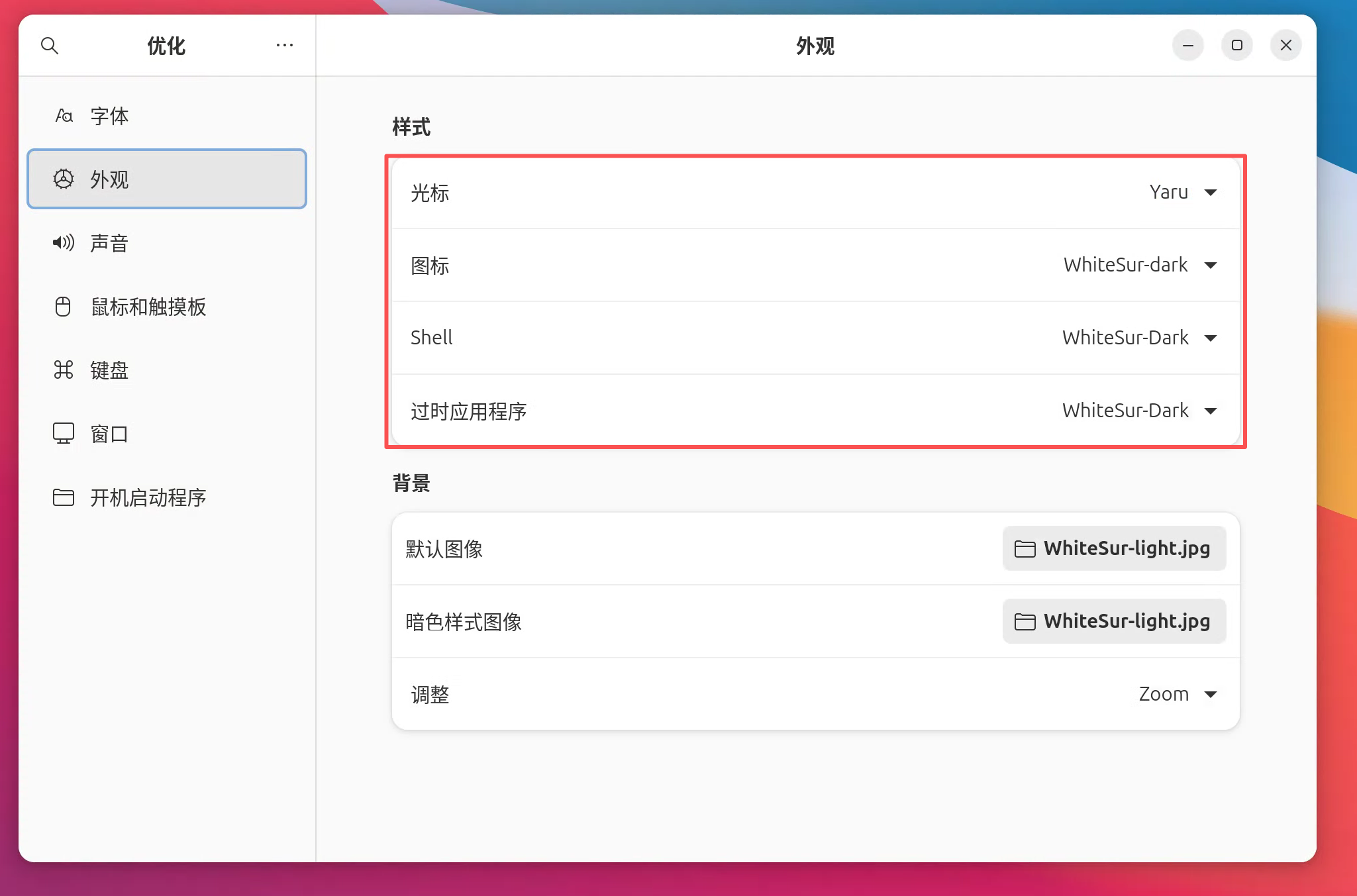
Task: Open the Shell theme dropdown
Action: [1140, 338]
